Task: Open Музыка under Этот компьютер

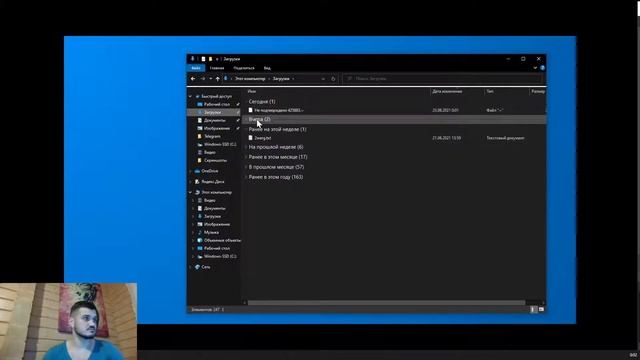Action: (x=211, y=232)
